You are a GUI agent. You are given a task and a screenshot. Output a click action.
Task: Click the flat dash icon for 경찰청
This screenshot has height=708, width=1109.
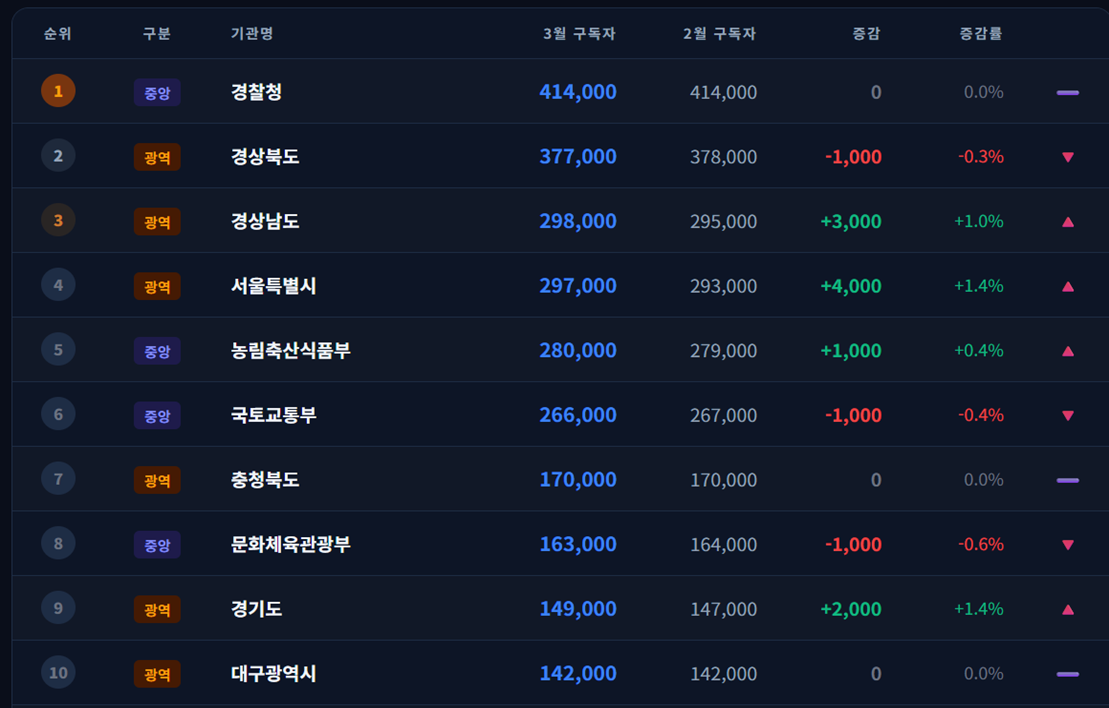click(x=1067, y=93)
